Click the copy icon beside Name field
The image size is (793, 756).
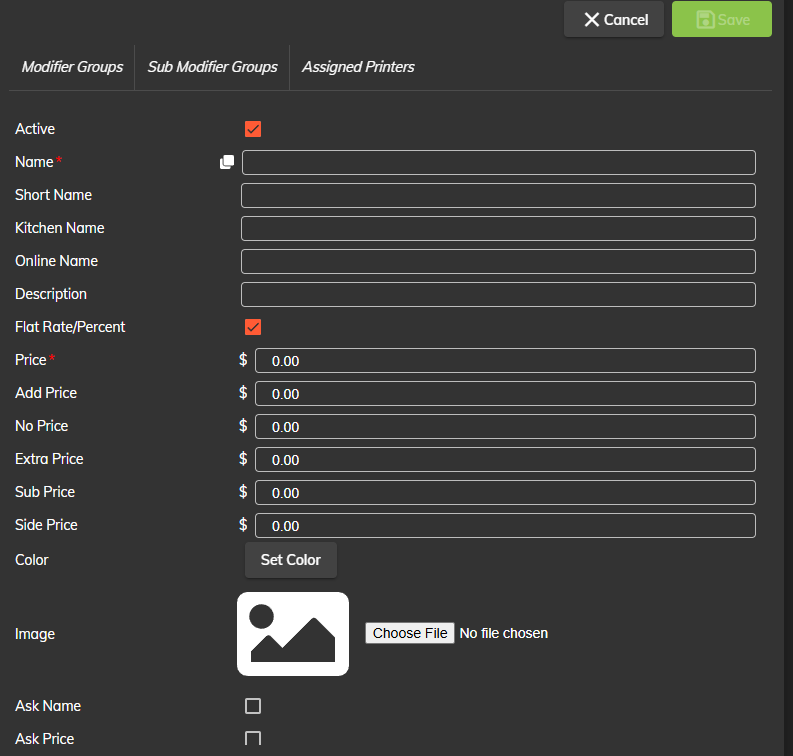click(x=227, y=162)
